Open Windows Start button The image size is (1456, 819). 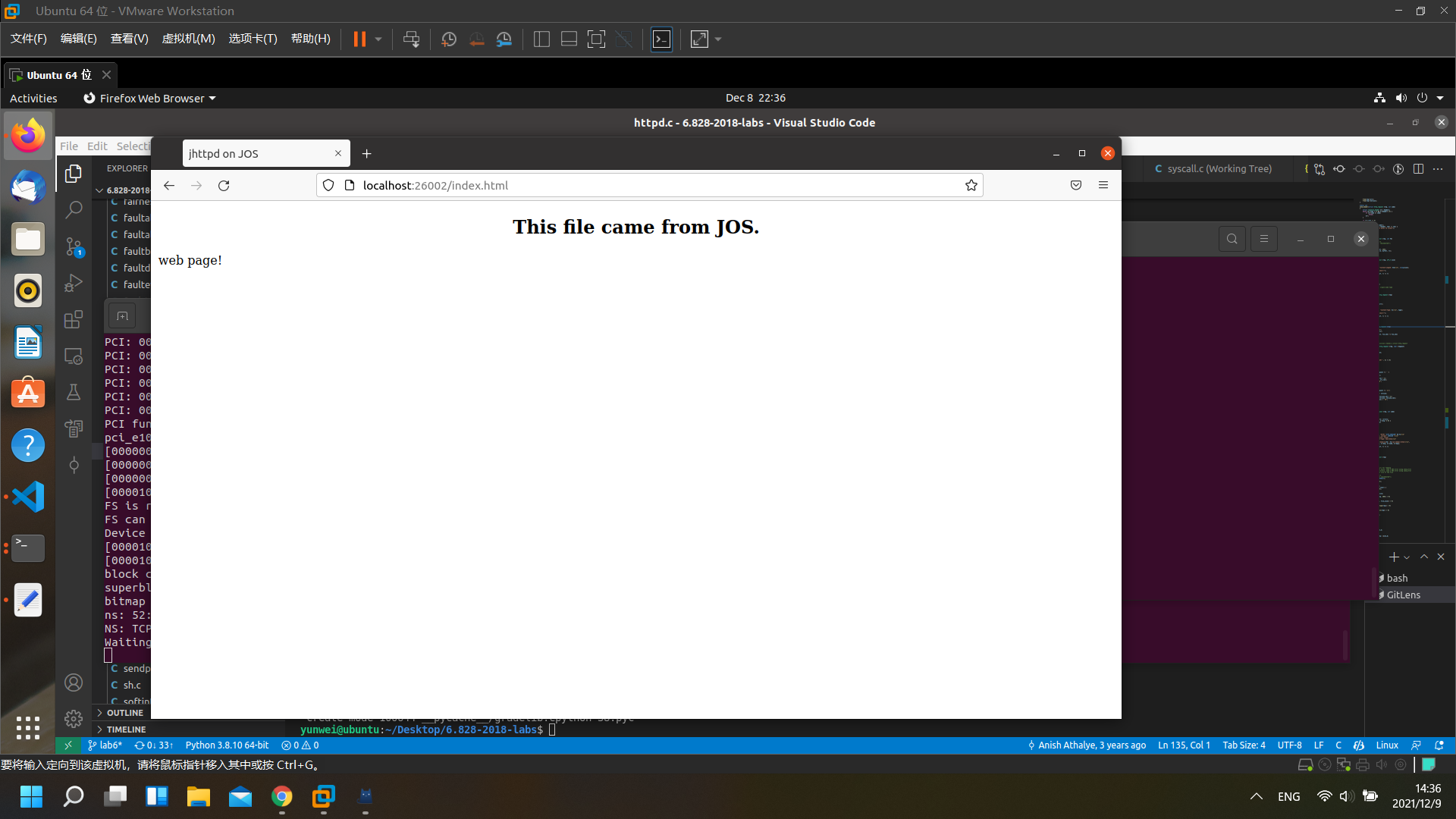31,797
